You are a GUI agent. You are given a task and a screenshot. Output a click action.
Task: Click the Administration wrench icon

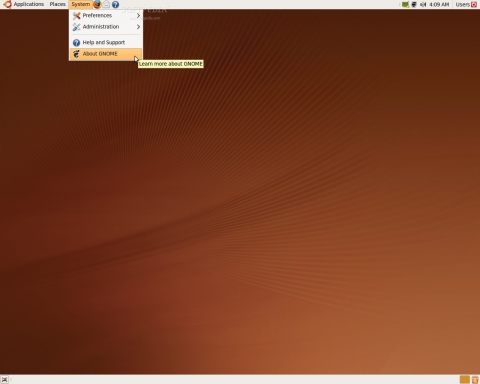[76, 27]
